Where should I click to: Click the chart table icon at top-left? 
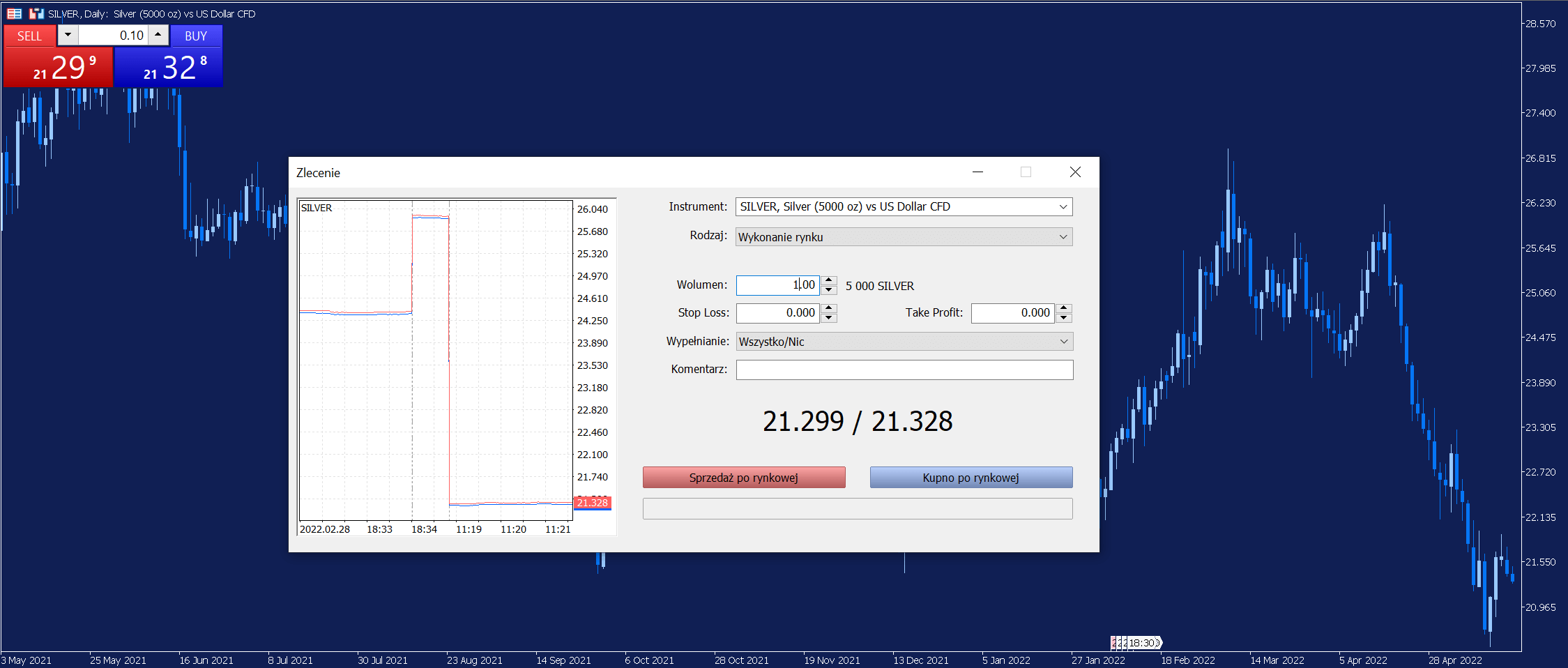(x=14, y=13)
